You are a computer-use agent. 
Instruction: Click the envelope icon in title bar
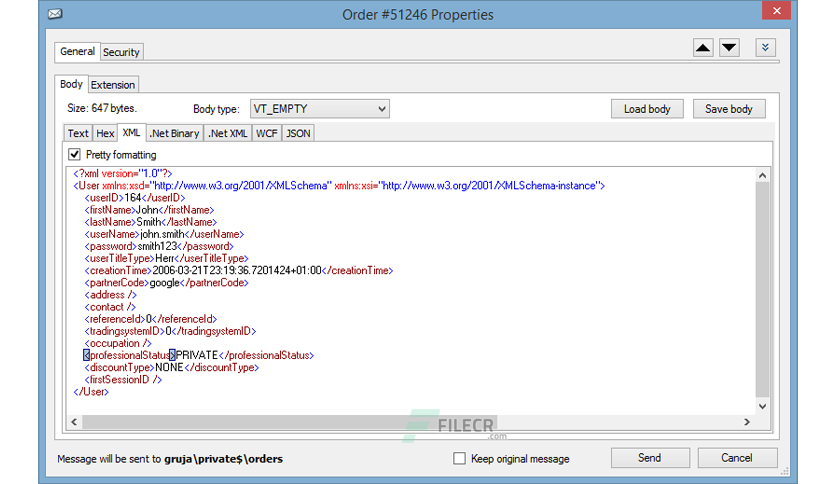pyautogui.click(x=55, y=14)
